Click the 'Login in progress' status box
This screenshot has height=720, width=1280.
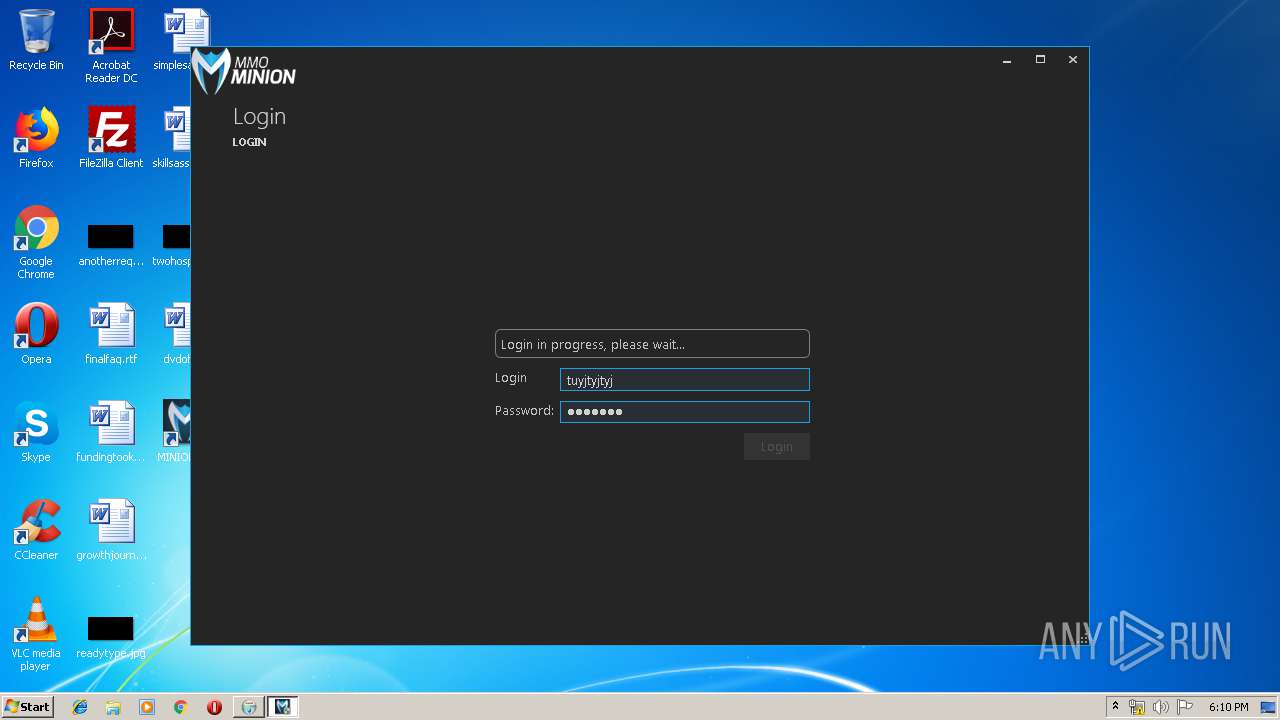click(x=652, y=344)
